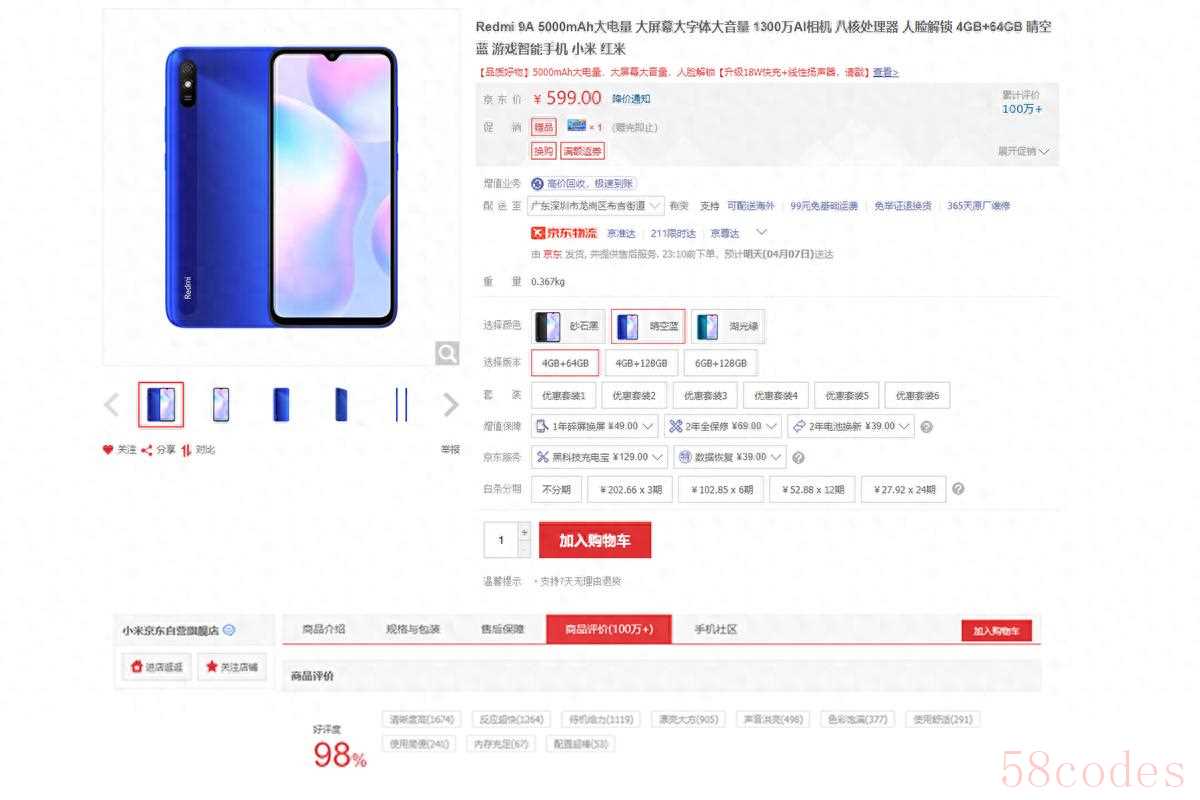Click help icon next to 白条分期 options

coord(958,489)
